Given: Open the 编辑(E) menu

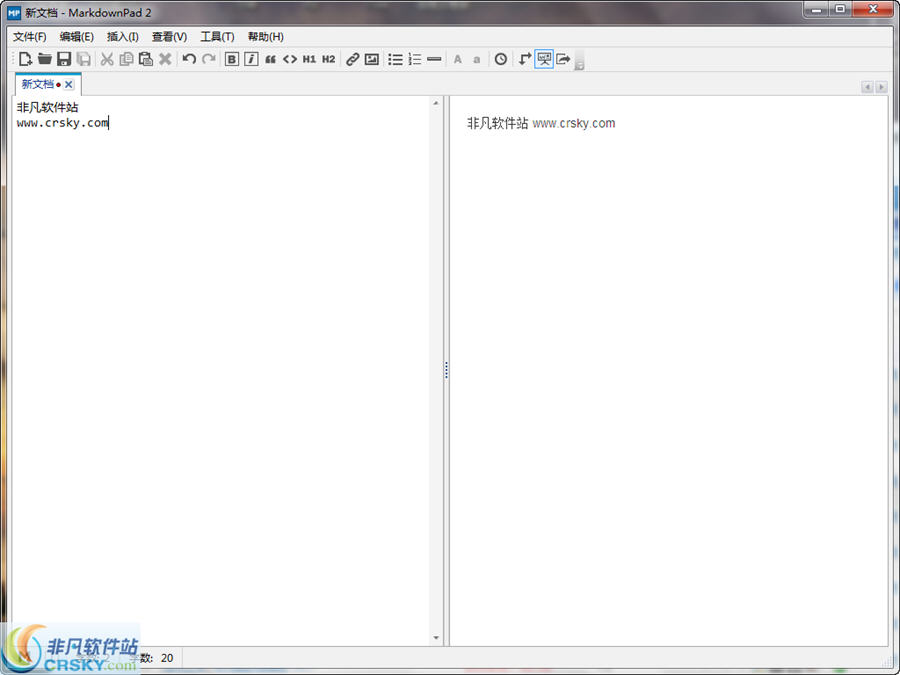Looking at the screenshot, I should tap(77, 37).
